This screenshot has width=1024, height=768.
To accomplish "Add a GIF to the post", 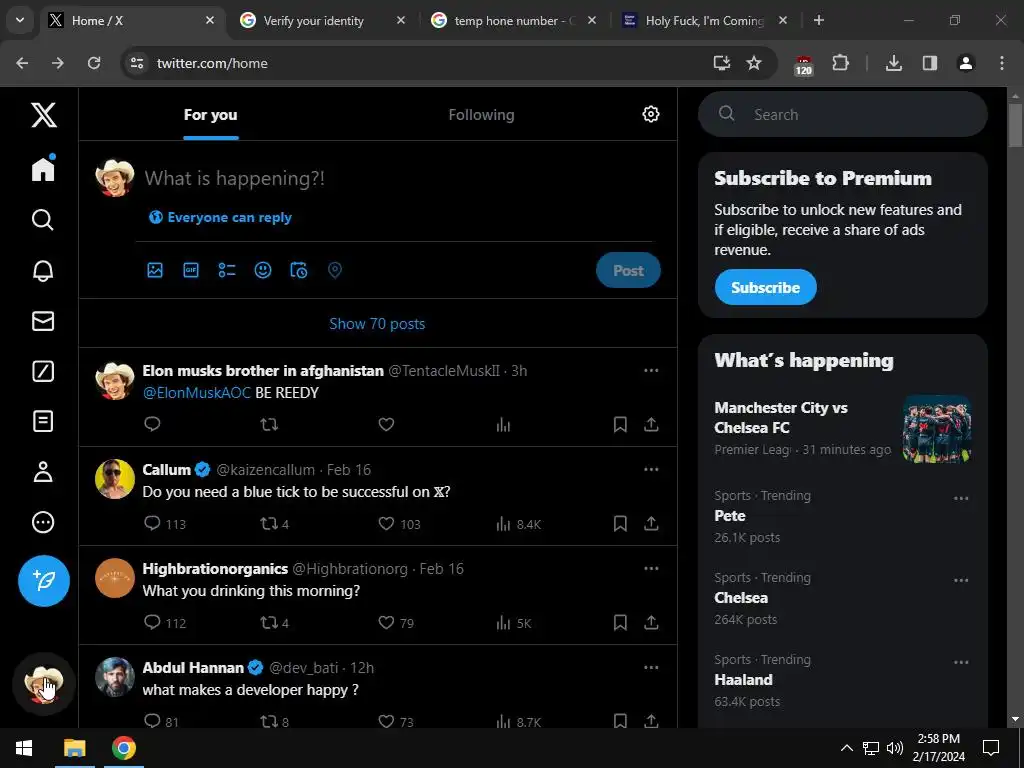I will (191, 270).
